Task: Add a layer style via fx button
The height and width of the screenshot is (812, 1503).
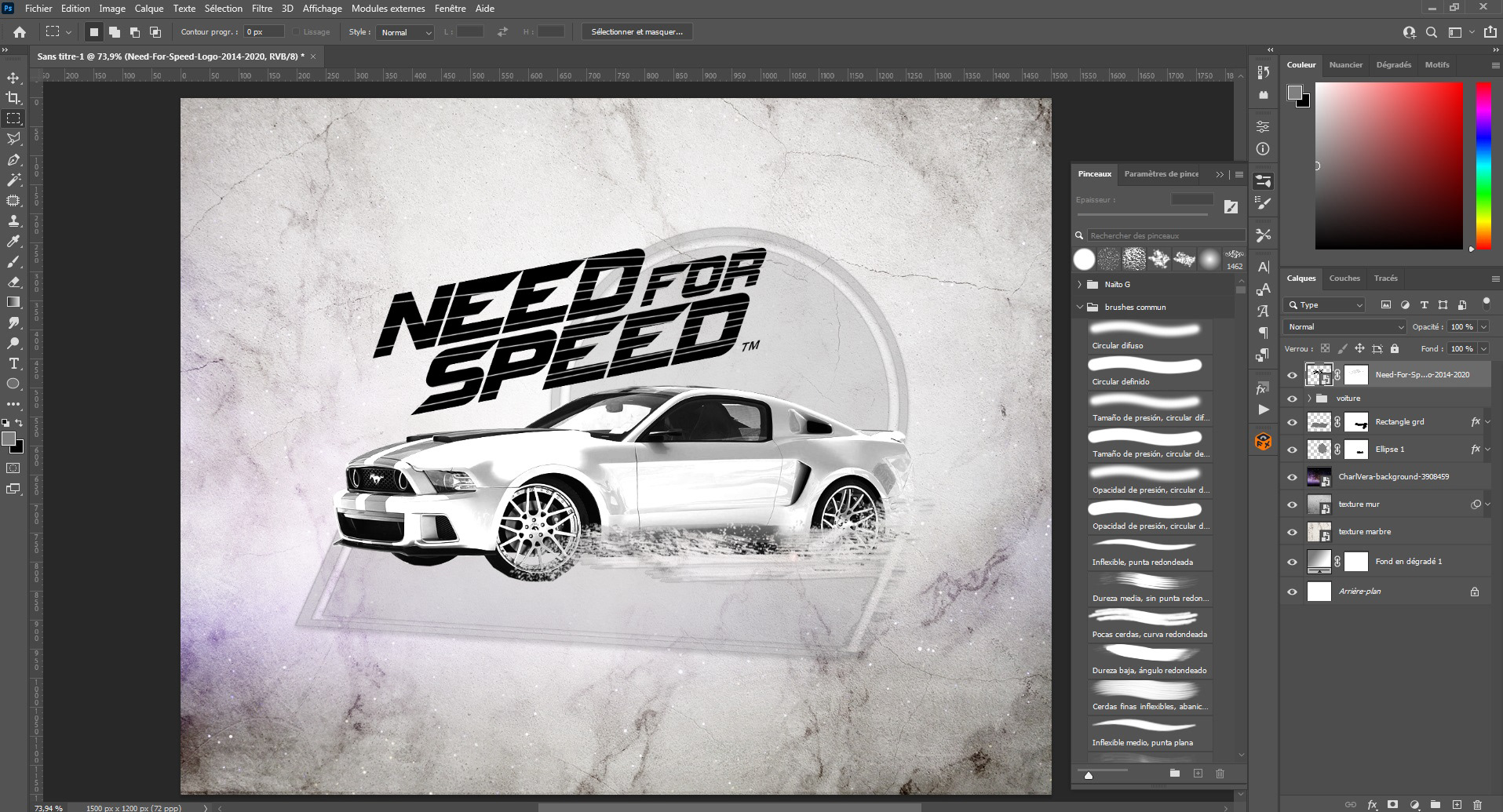Action: pyautogui.click(x=1372, y=804)
